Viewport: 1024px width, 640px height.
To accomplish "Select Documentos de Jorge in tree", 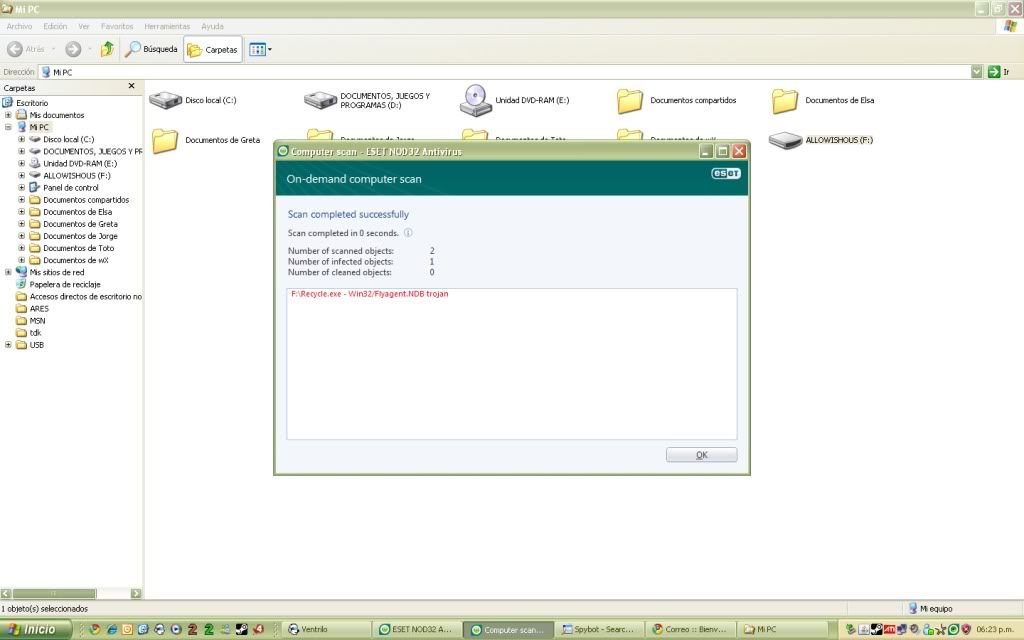I will pos(80,236).
